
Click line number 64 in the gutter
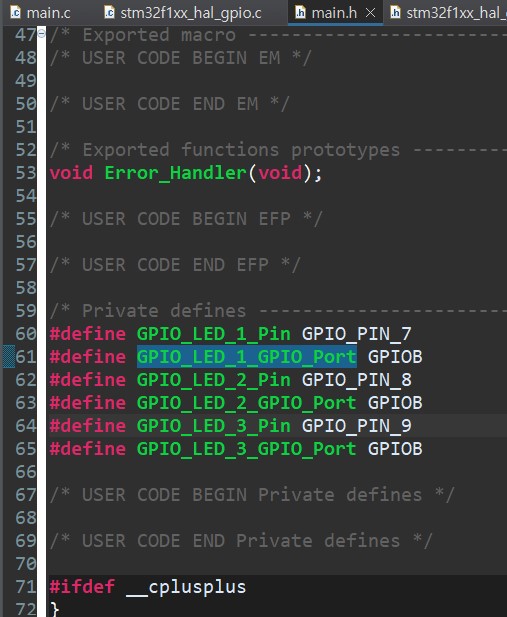pos(26,426)
